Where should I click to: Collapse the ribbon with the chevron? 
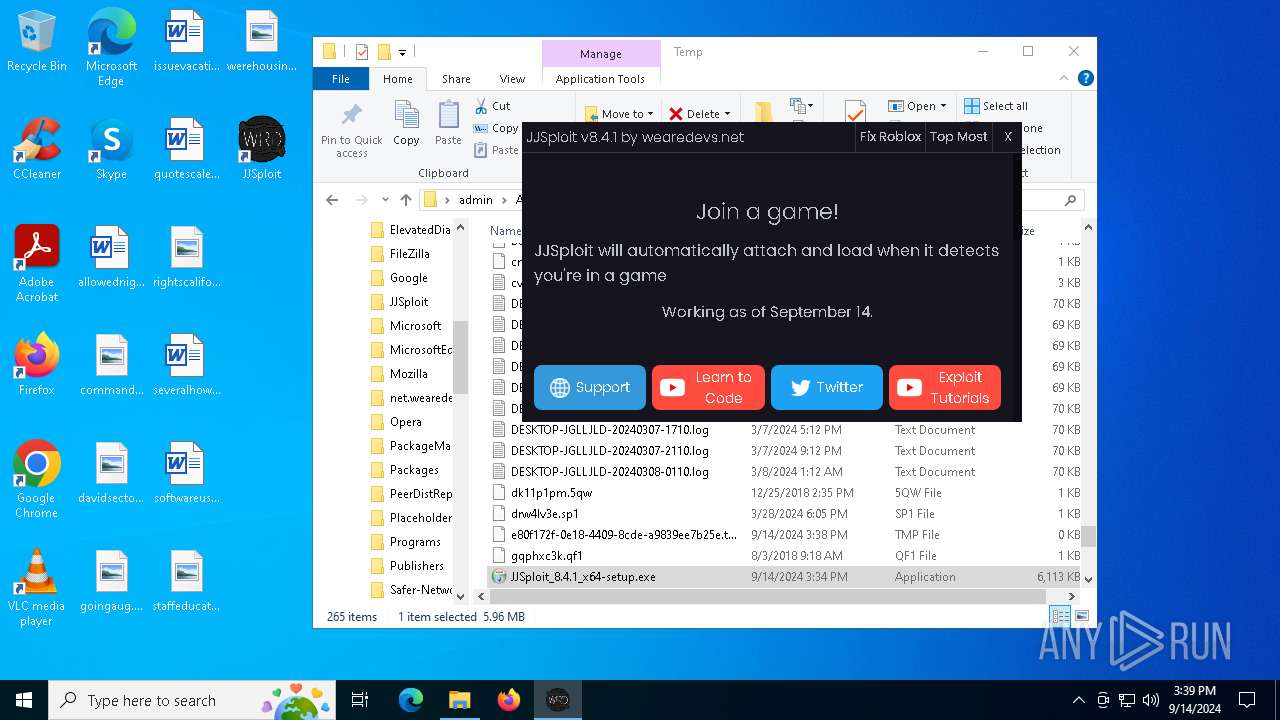click(x=1065, y=78)
